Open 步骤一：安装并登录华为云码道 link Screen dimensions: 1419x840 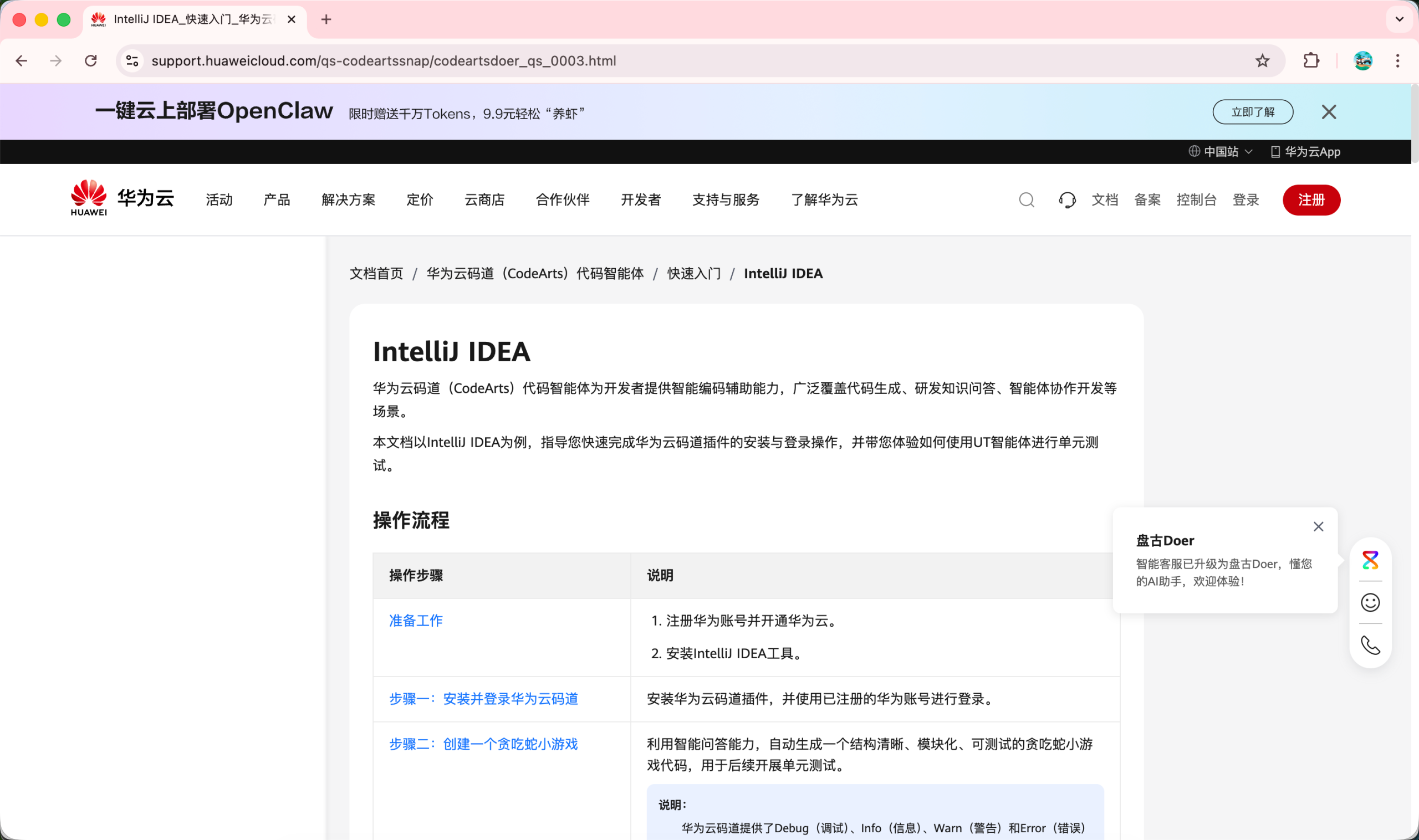(x=483, y=699)
